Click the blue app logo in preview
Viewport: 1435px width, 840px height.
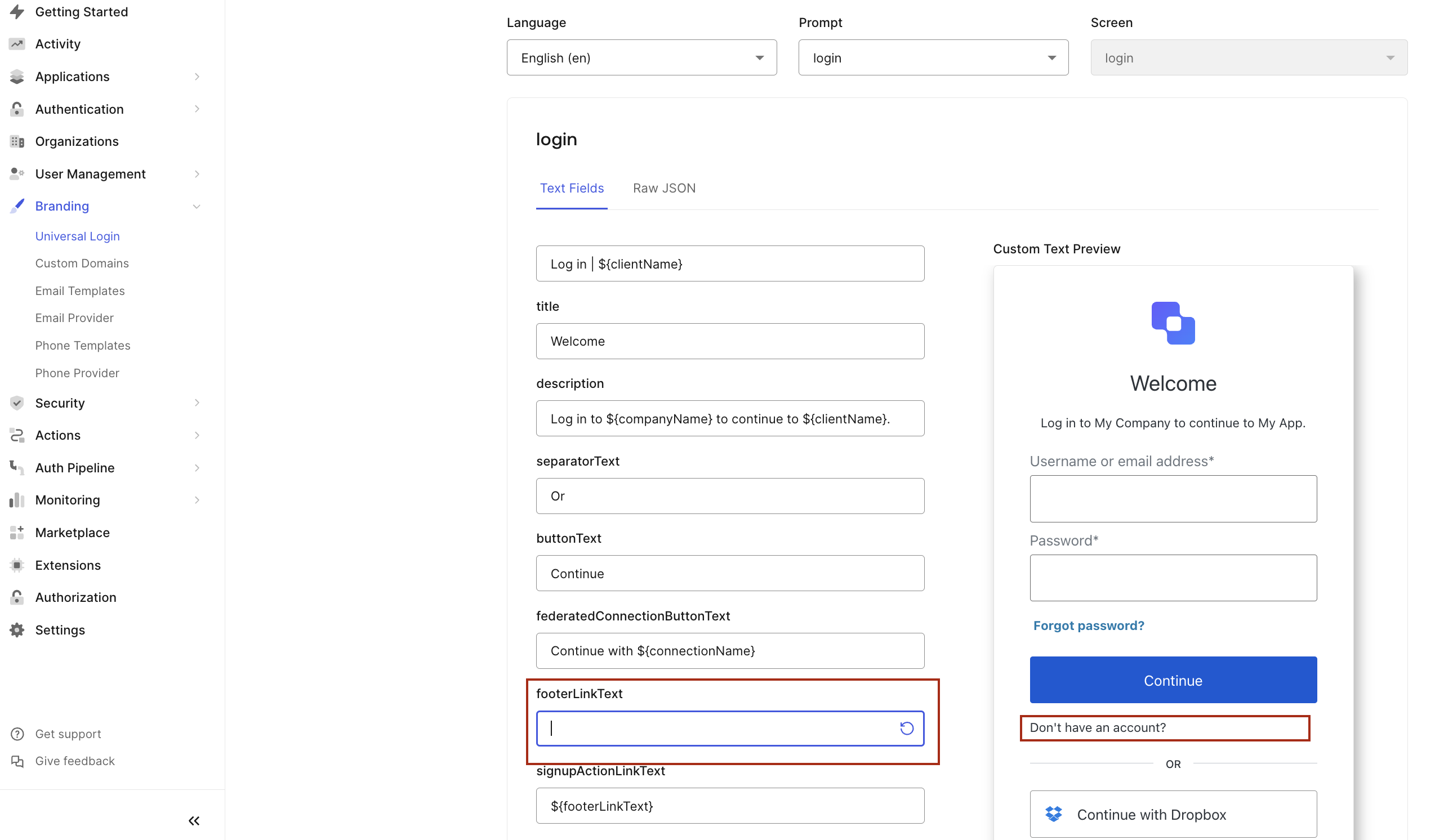(x=1173, y=323)
